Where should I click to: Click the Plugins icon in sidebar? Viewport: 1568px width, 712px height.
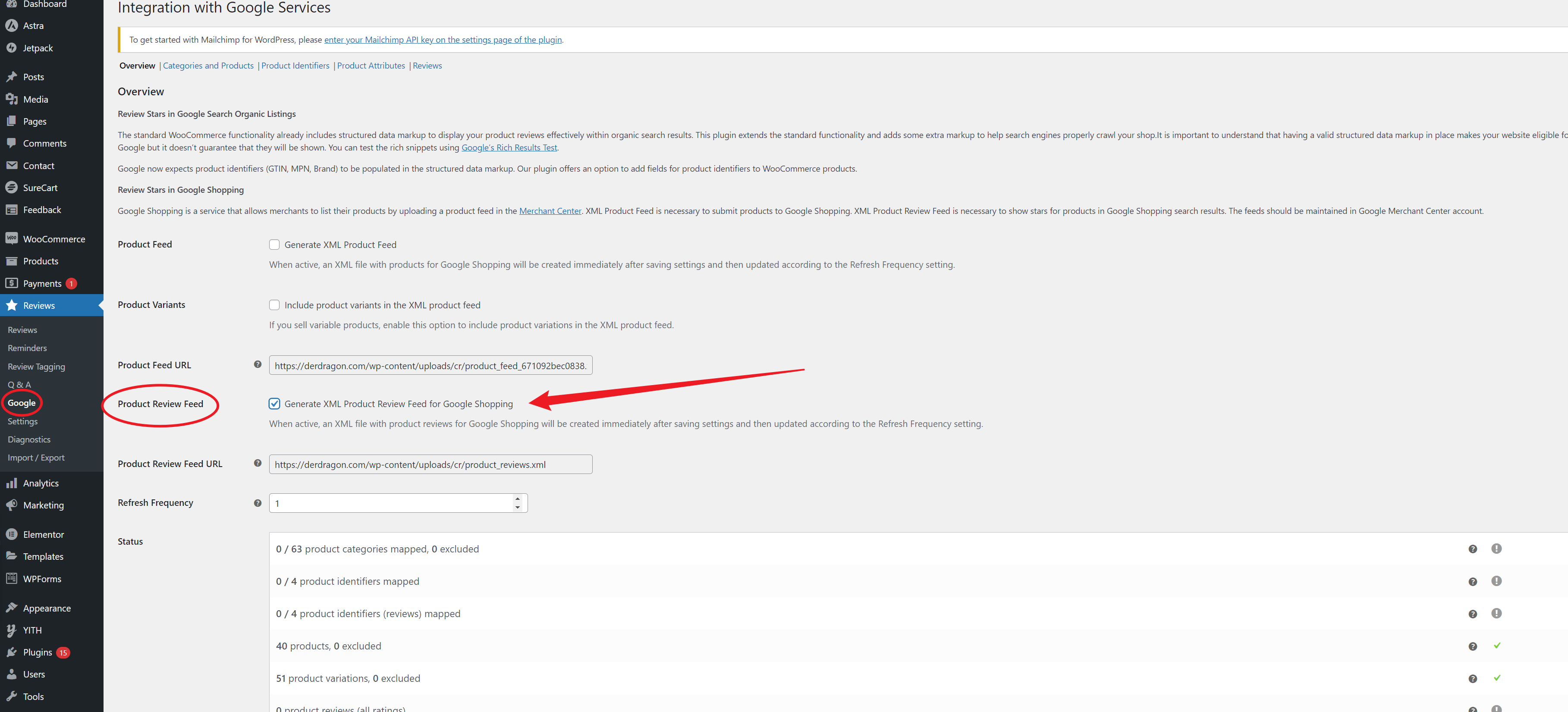click(x=14, y=652)
